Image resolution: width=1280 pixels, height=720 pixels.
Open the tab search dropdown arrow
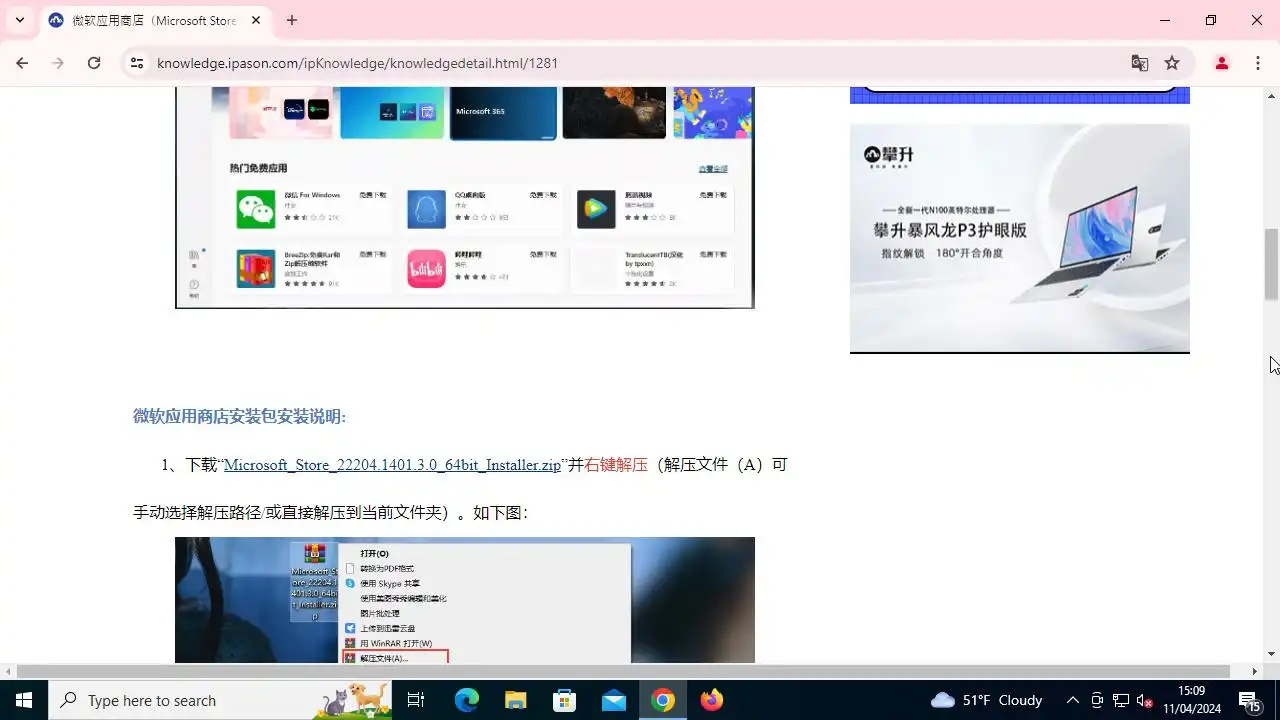[x=19, y=20]
